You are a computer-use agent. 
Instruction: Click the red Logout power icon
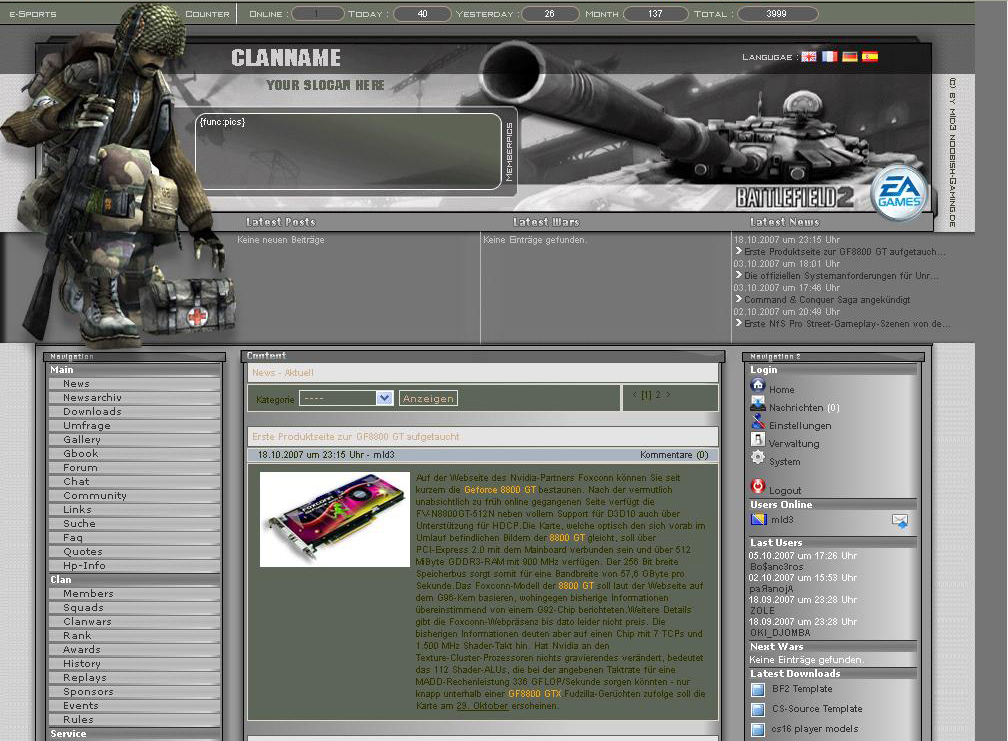point(758,486)
